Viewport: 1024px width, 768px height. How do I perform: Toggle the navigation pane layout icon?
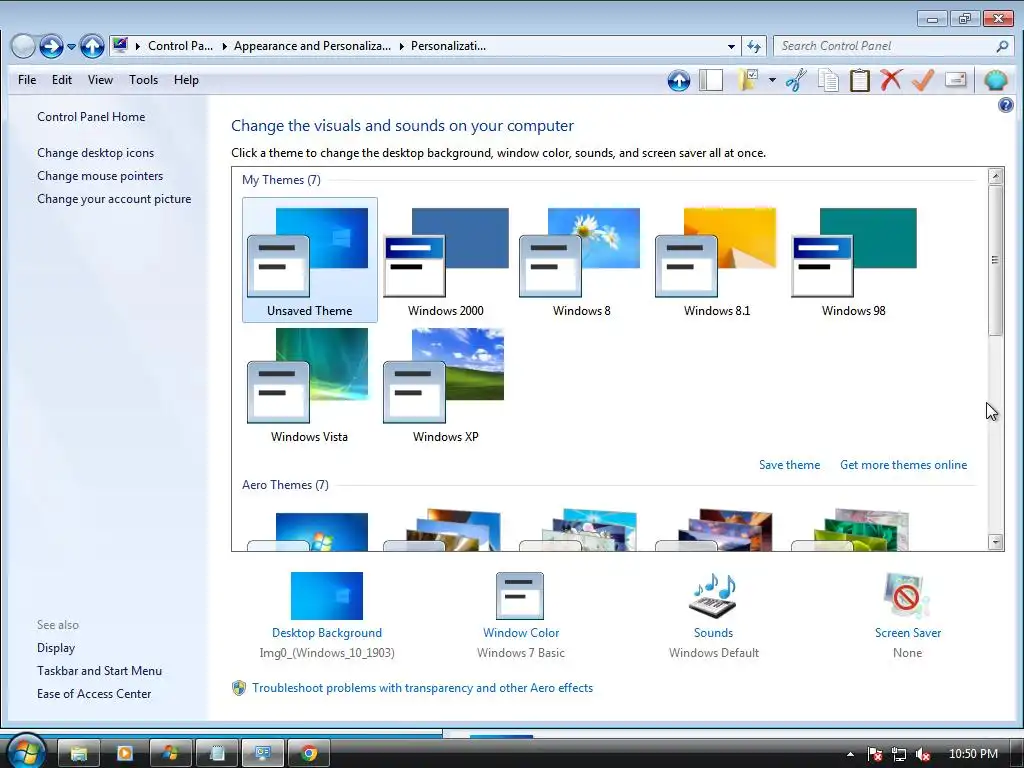[711, 80]
